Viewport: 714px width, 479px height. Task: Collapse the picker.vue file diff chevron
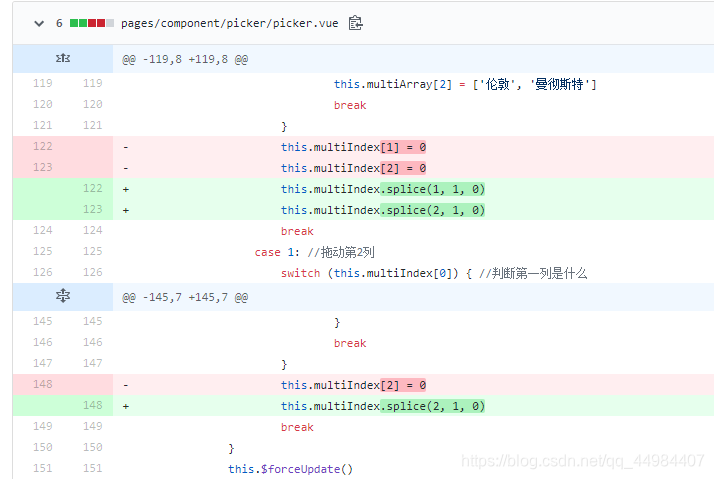[39, 23]
